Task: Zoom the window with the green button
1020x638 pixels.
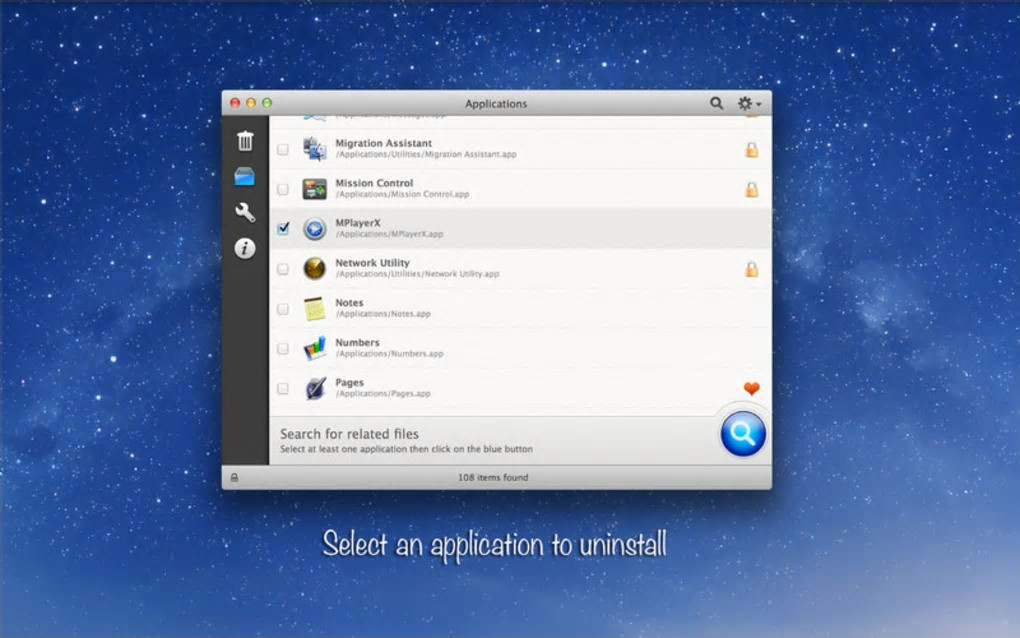Action: (x=267, y=103)
